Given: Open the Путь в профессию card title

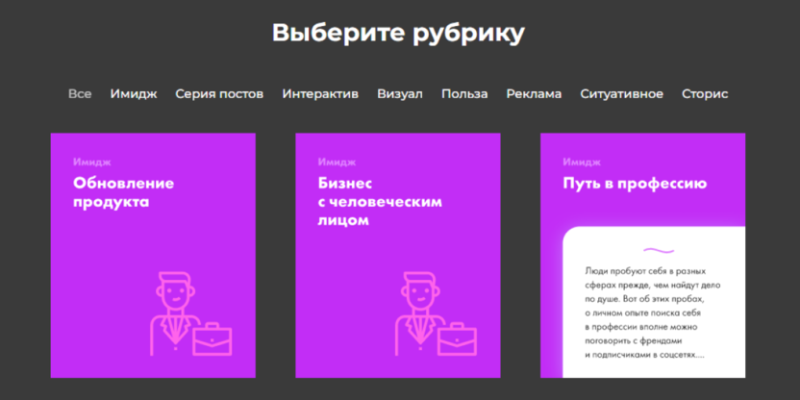Looking at the screenshot, I should point(635,183).
